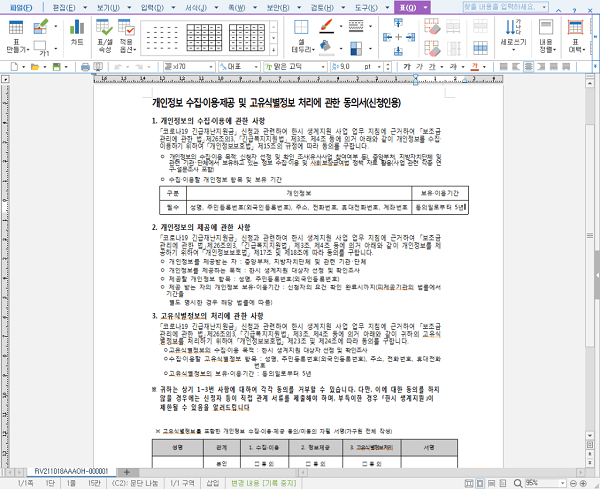Screen dimensions: 600x489
Task: Open the 편집(E) menu
Action: click(x=64, y=7)
